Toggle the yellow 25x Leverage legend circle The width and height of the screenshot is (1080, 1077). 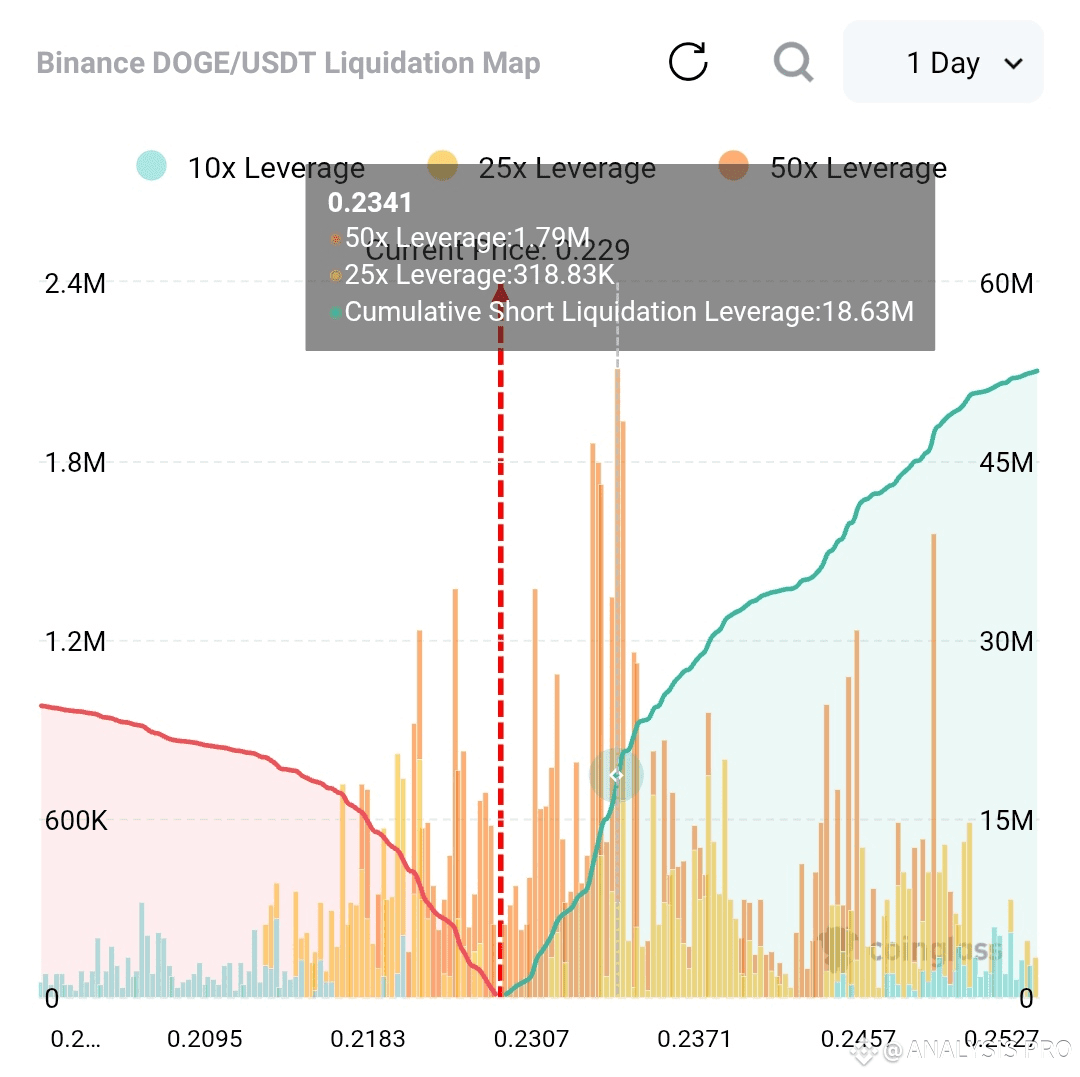[442, 165]
